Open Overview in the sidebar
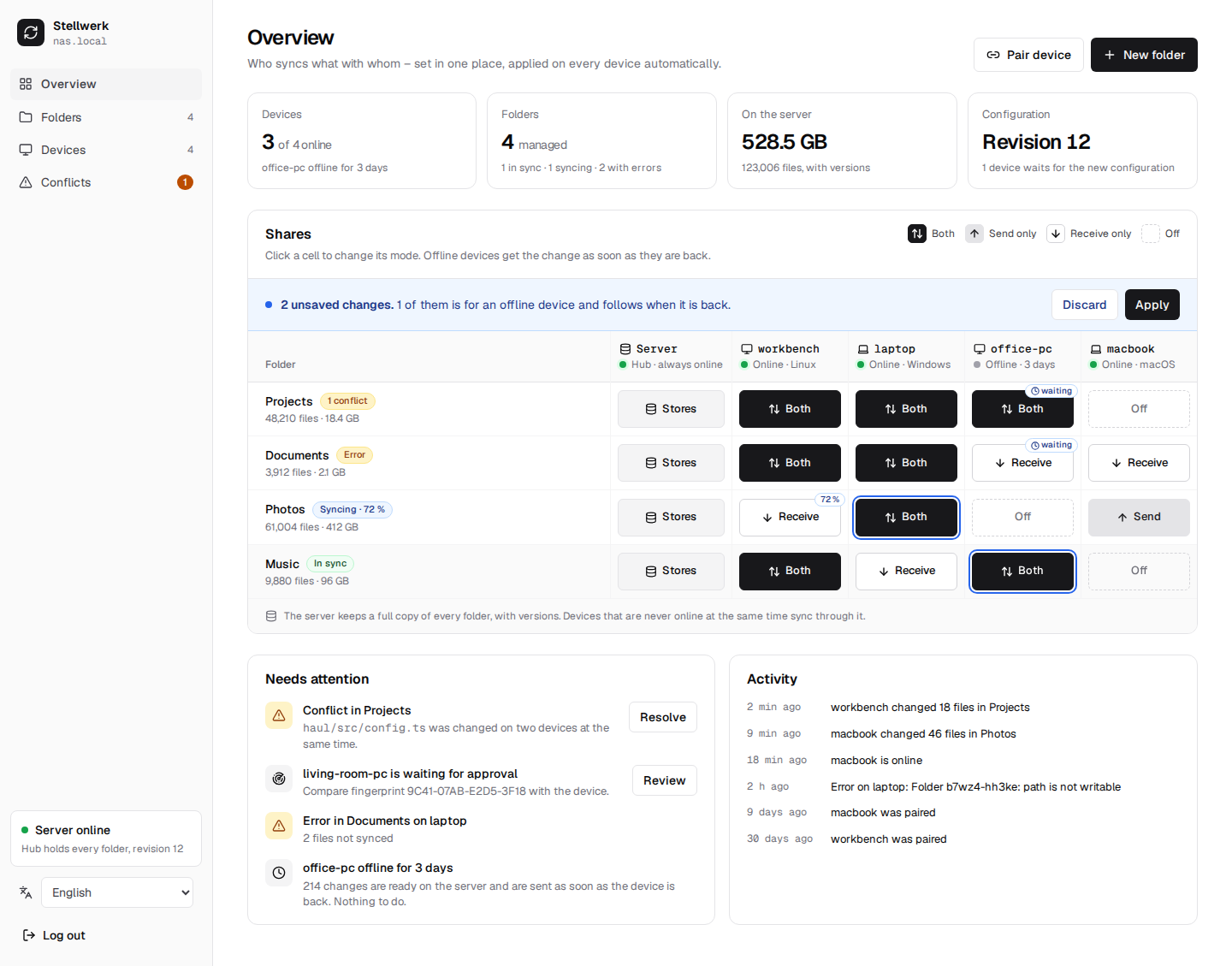Screen dimensions: 1232x966 pos(106,84)
